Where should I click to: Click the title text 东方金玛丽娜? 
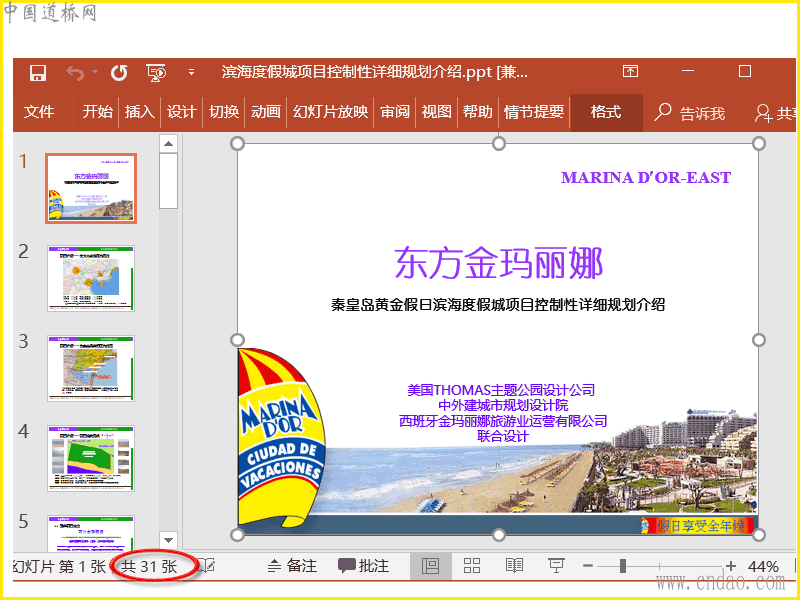(498, 263)
